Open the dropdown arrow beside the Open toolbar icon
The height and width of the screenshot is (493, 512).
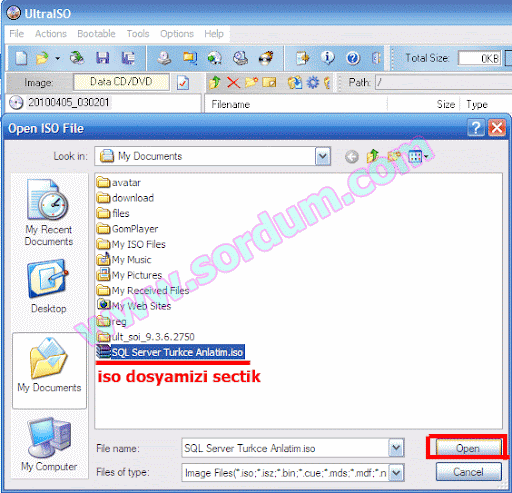click(x=57, y=59)
